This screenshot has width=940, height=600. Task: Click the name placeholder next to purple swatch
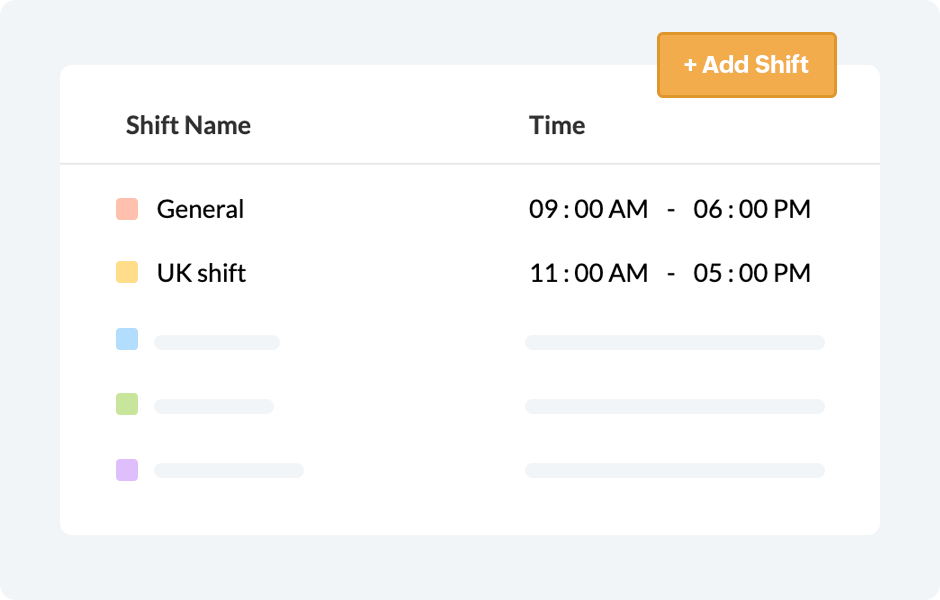click(x=229, y=470)
